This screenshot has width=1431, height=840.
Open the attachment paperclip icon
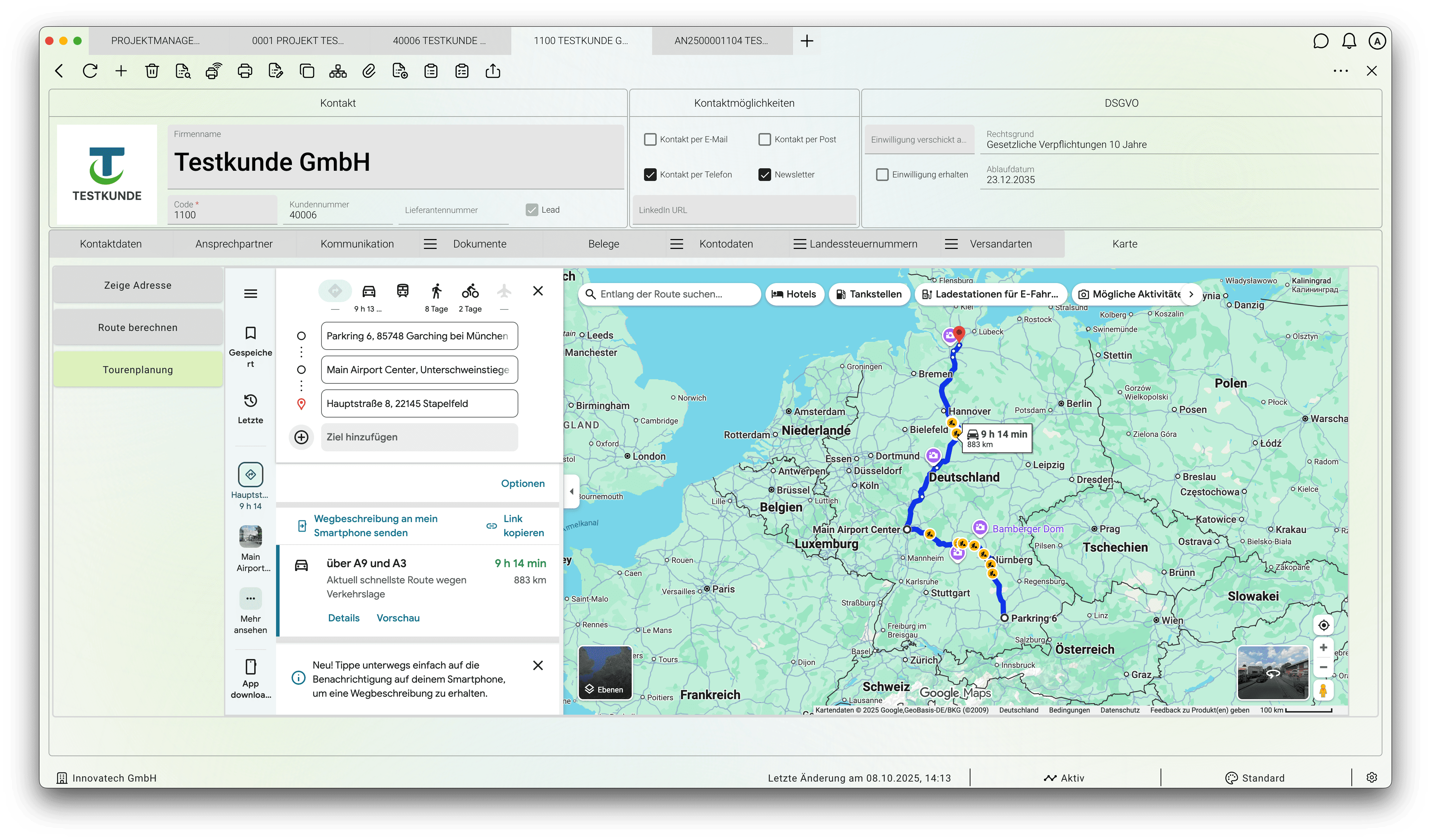click(x=369, y=71)
